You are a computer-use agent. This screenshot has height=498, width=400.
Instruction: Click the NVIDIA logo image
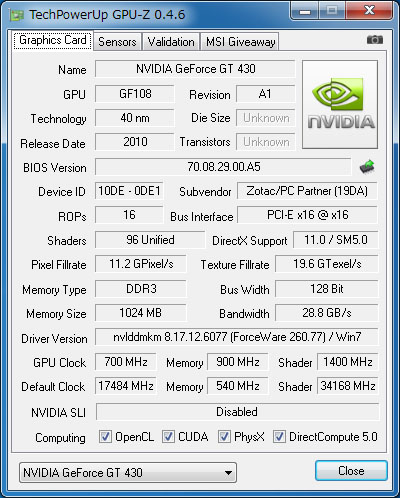(340, 104)
